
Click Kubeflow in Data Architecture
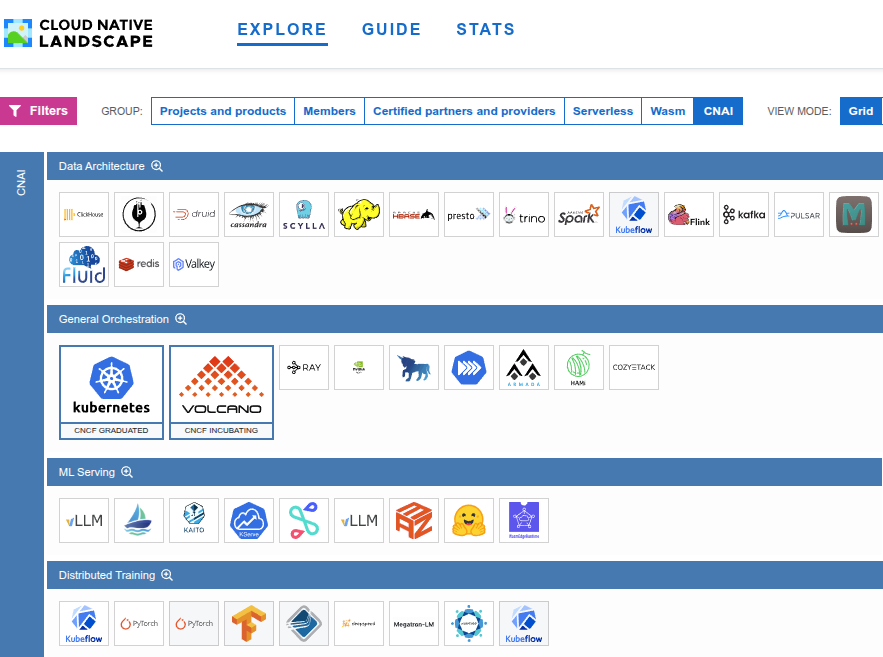[634, 214]
